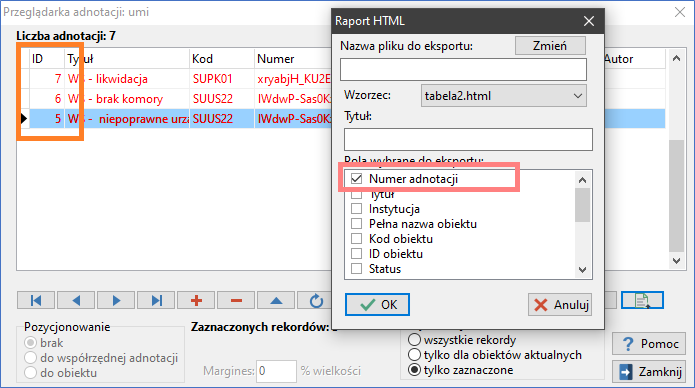Select row 6 brak komory annotation
695x388 pixels.
click(x=127, y=98)
